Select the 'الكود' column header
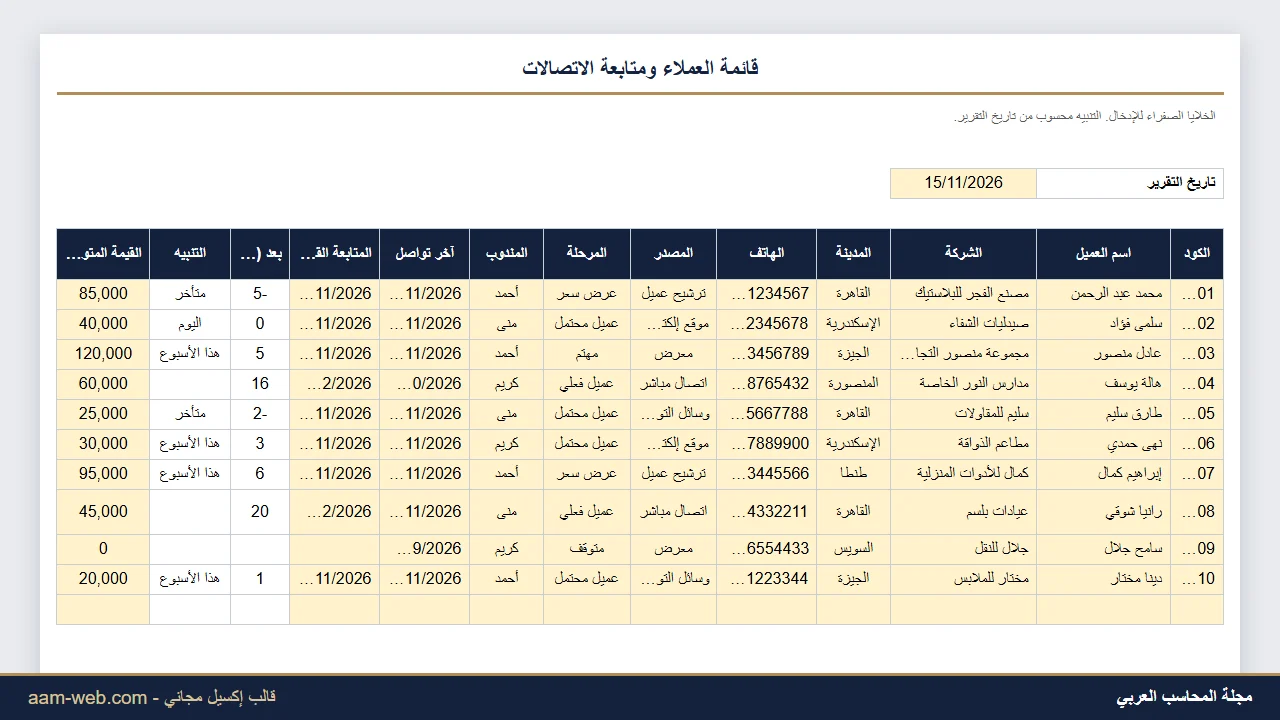This screenshot has height=720, width=1280. click(1197, 254)
